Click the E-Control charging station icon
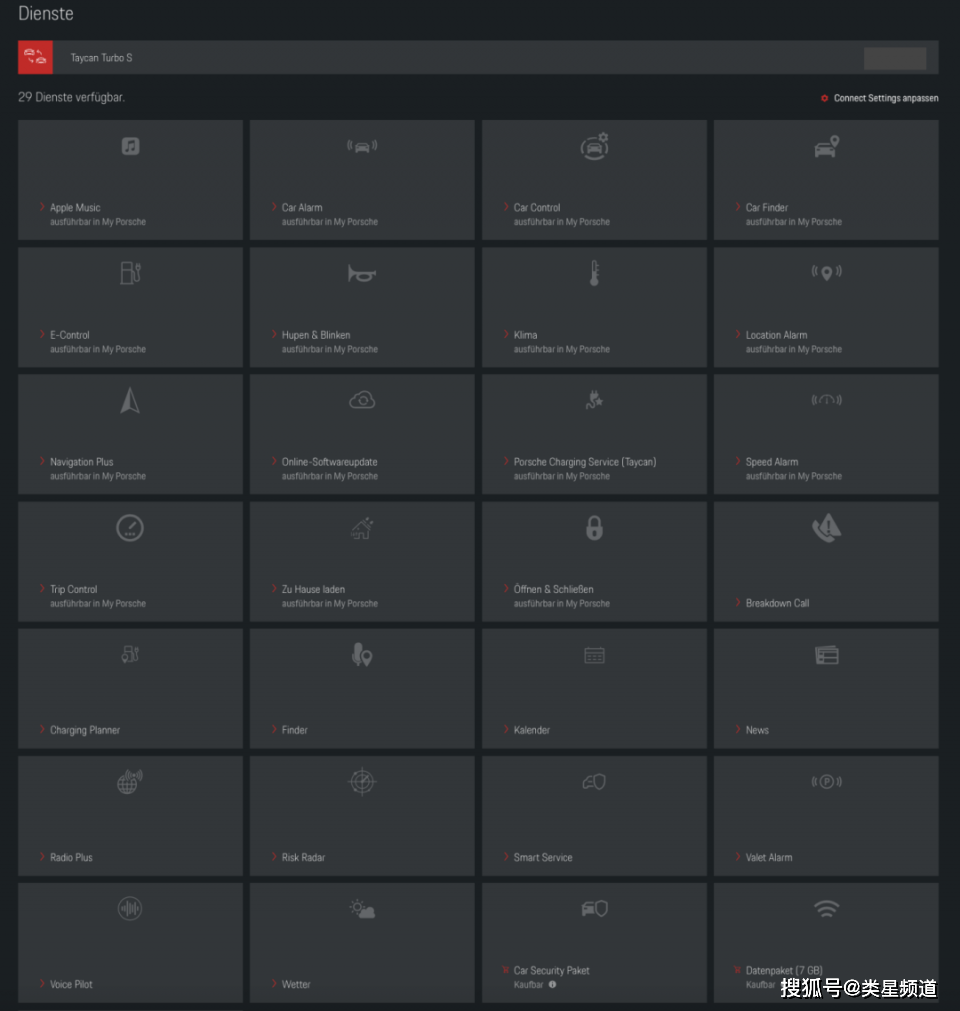The image size is (960, 1011). 130,273
